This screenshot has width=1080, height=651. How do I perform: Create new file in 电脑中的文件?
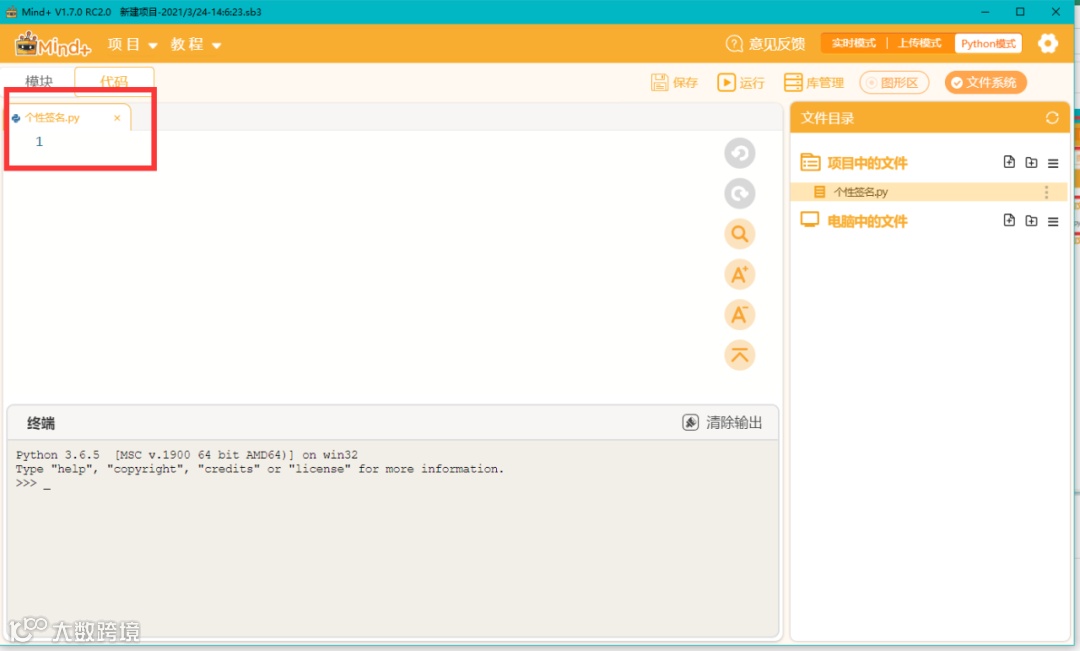(x=1009, y=220)
